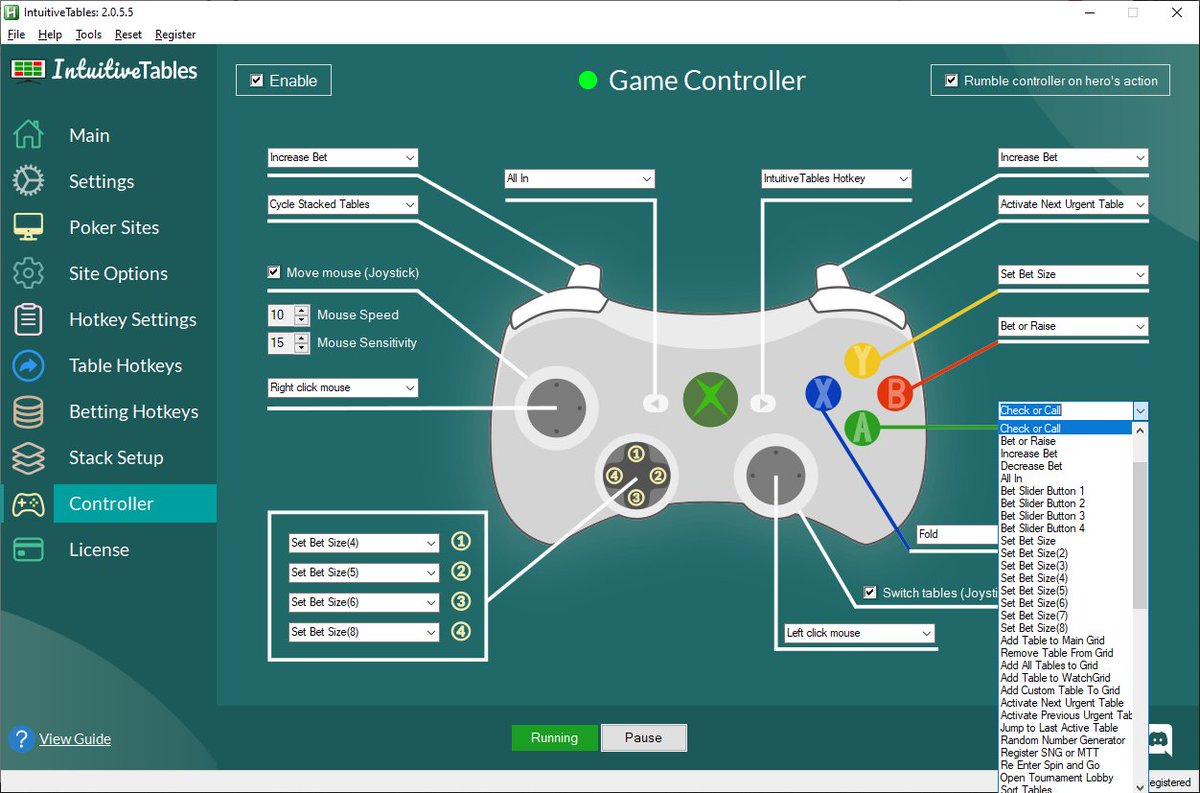Open the Set Bet Size(5) D-pad dropdown

pyautogui.click(x=364, y=573)
